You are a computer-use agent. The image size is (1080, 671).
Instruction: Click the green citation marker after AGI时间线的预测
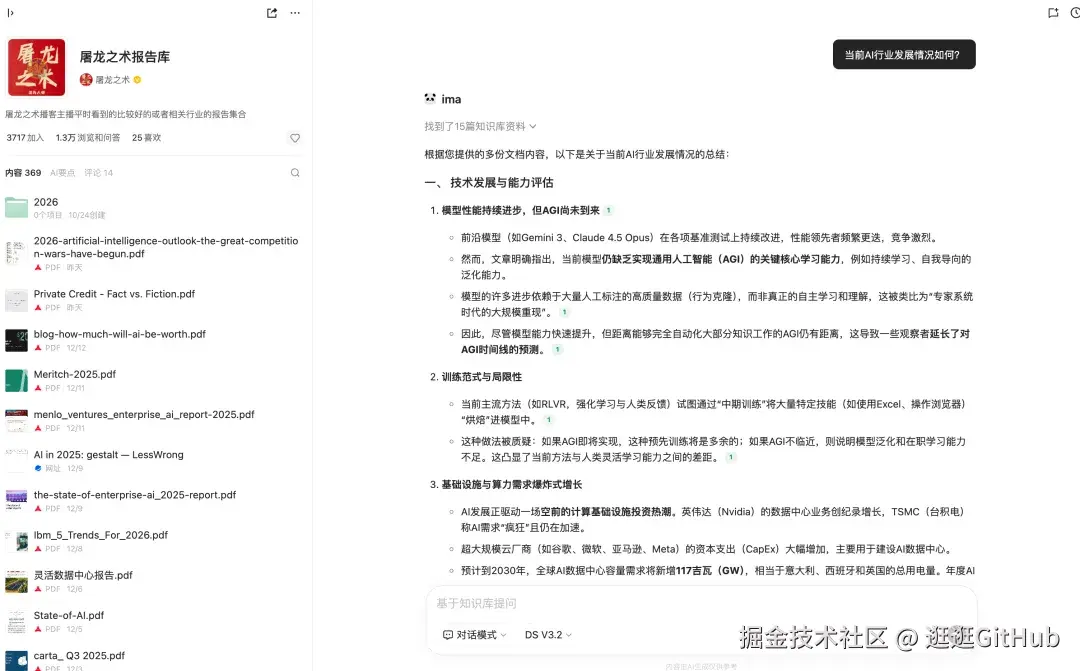coord(557,349)
